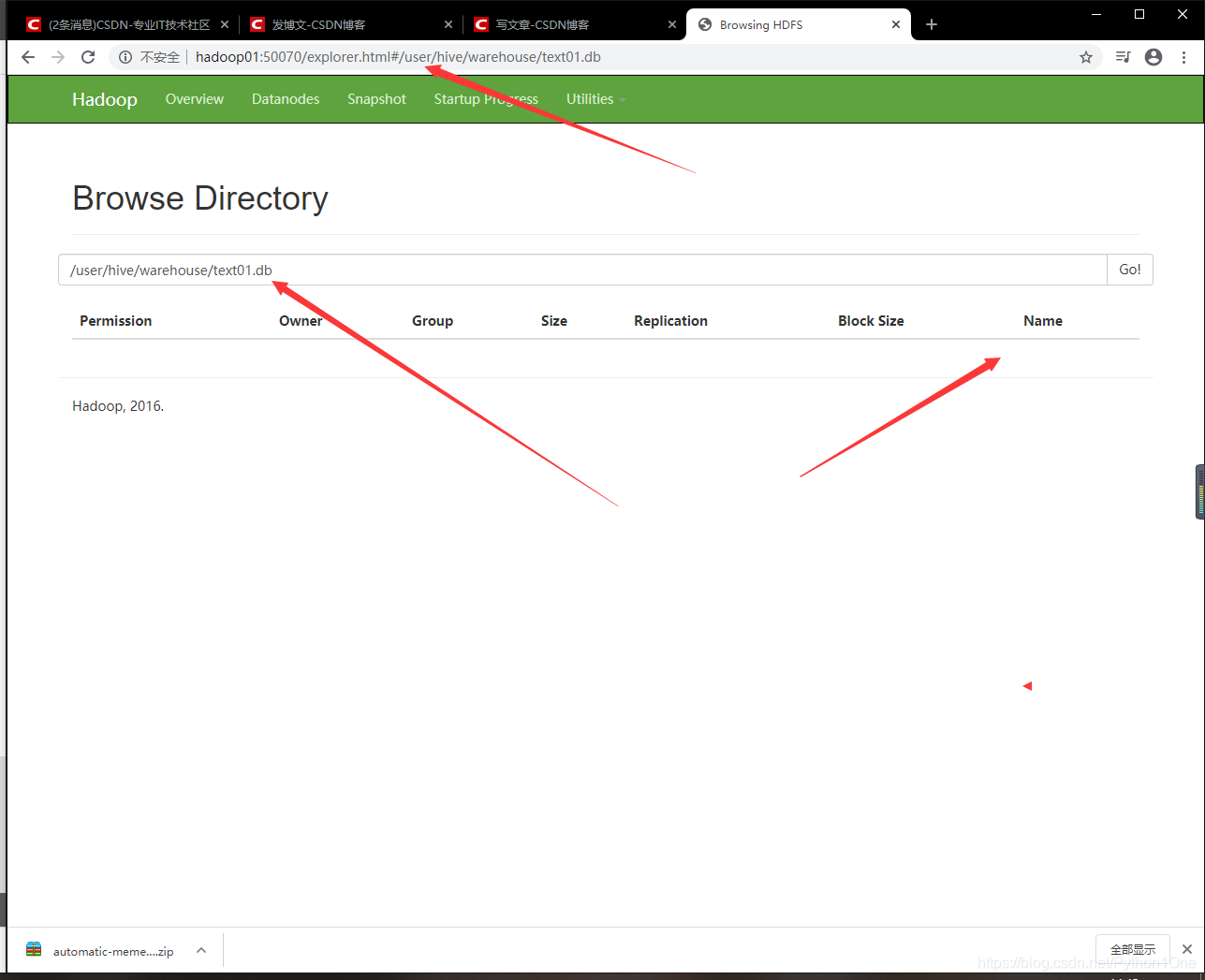Open the Overview page

point(195,99)
